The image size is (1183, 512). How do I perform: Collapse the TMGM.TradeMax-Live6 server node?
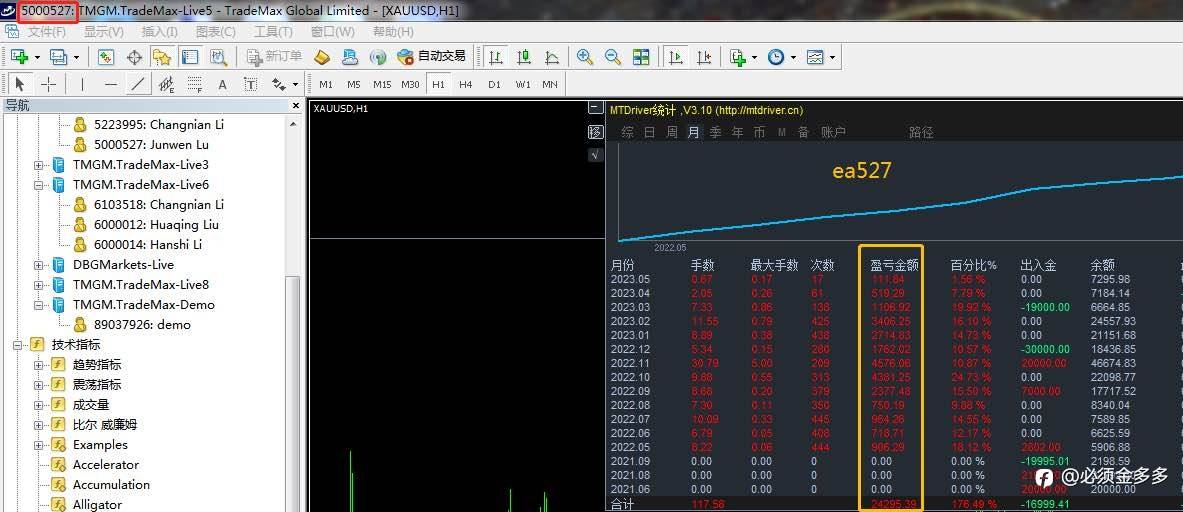pos(38,185)
